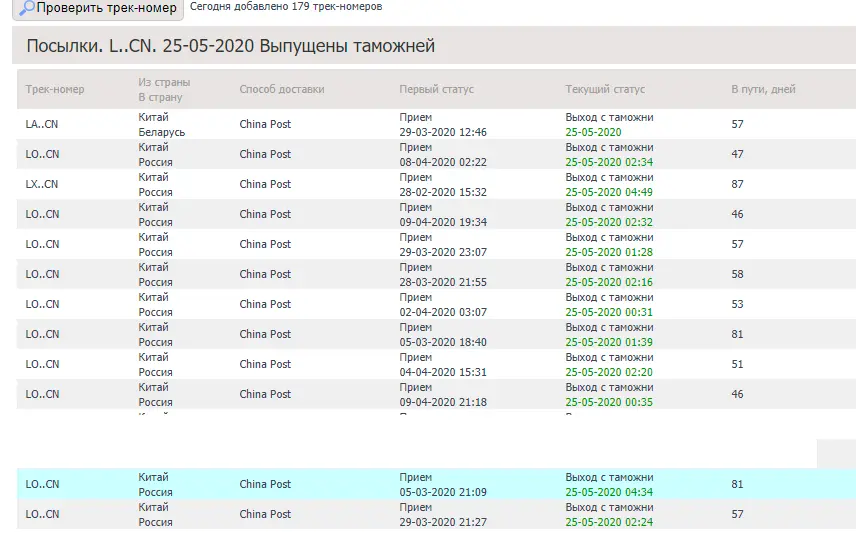Select the Текущий статус column header
Viewport: 856px width, 550px height.
tap(605, 89)
